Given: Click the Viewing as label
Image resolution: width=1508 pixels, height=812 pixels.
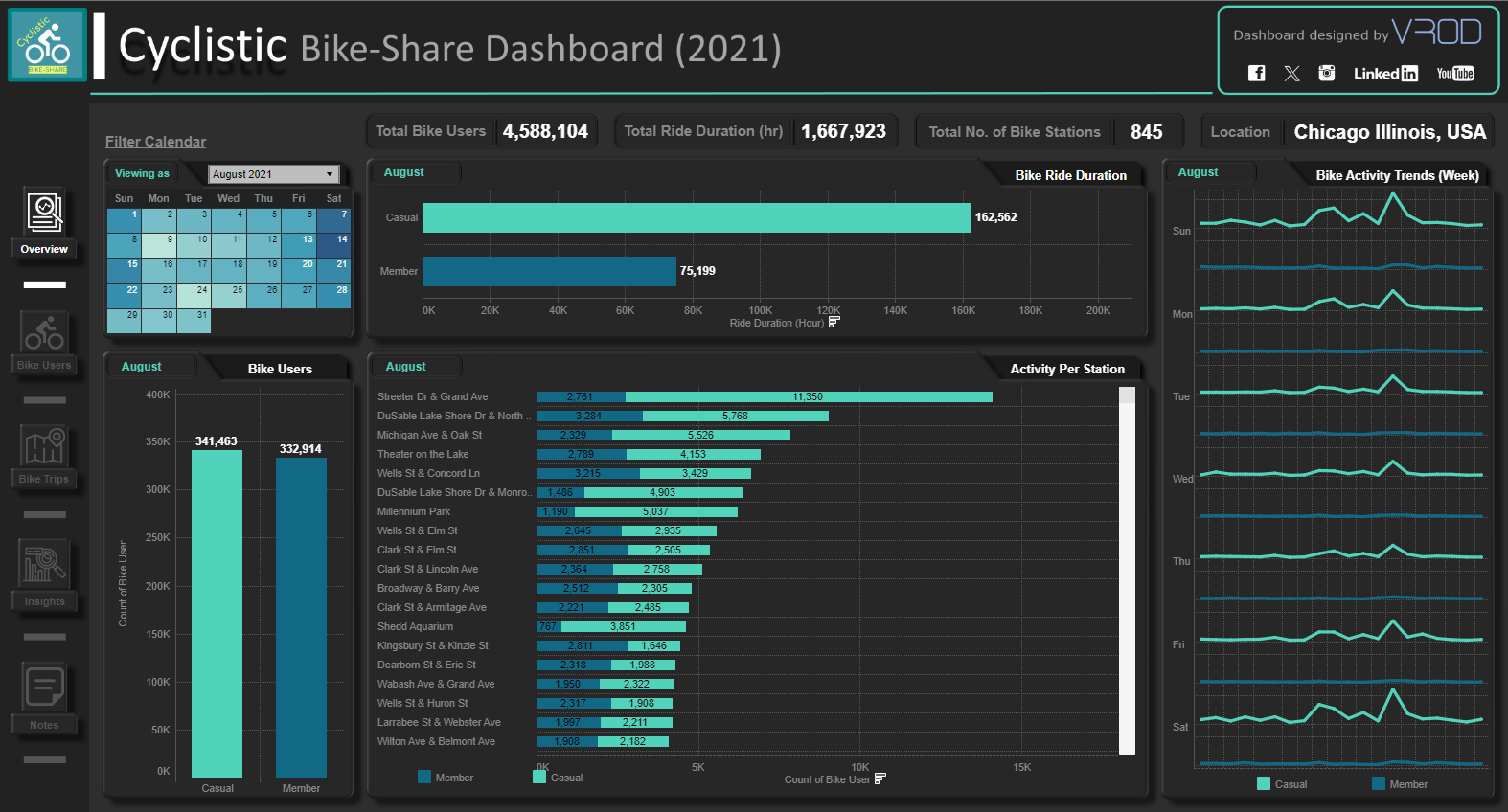Looking at the screenshot, I should pos(142,173).
